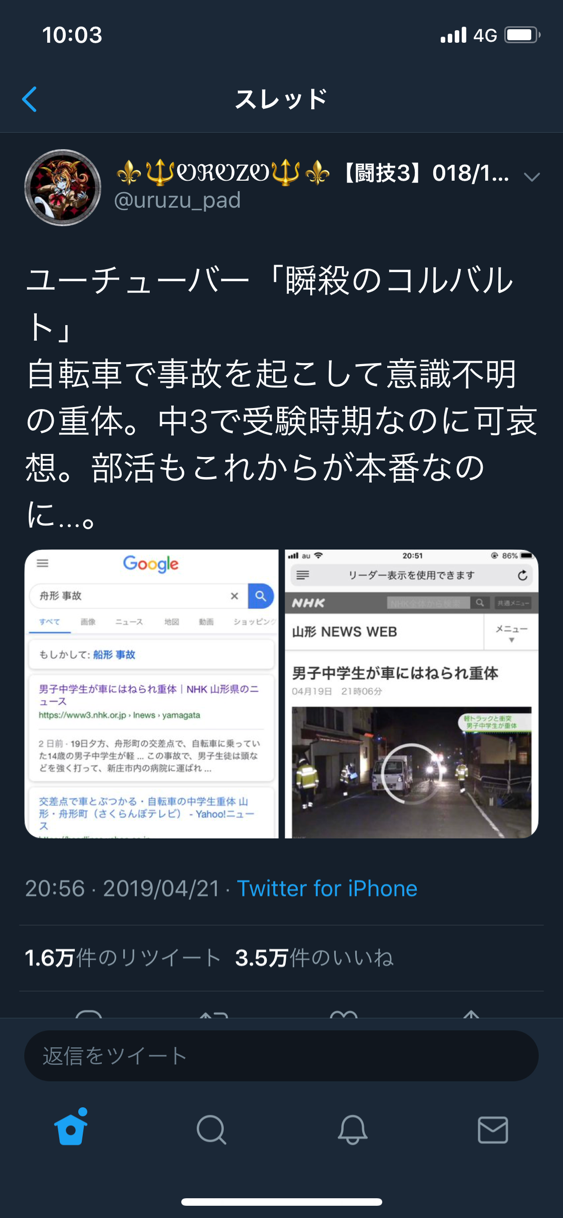Open the @uruzu_pad handle
This screenshot has height=1218, width=563.
pos(177,201)
